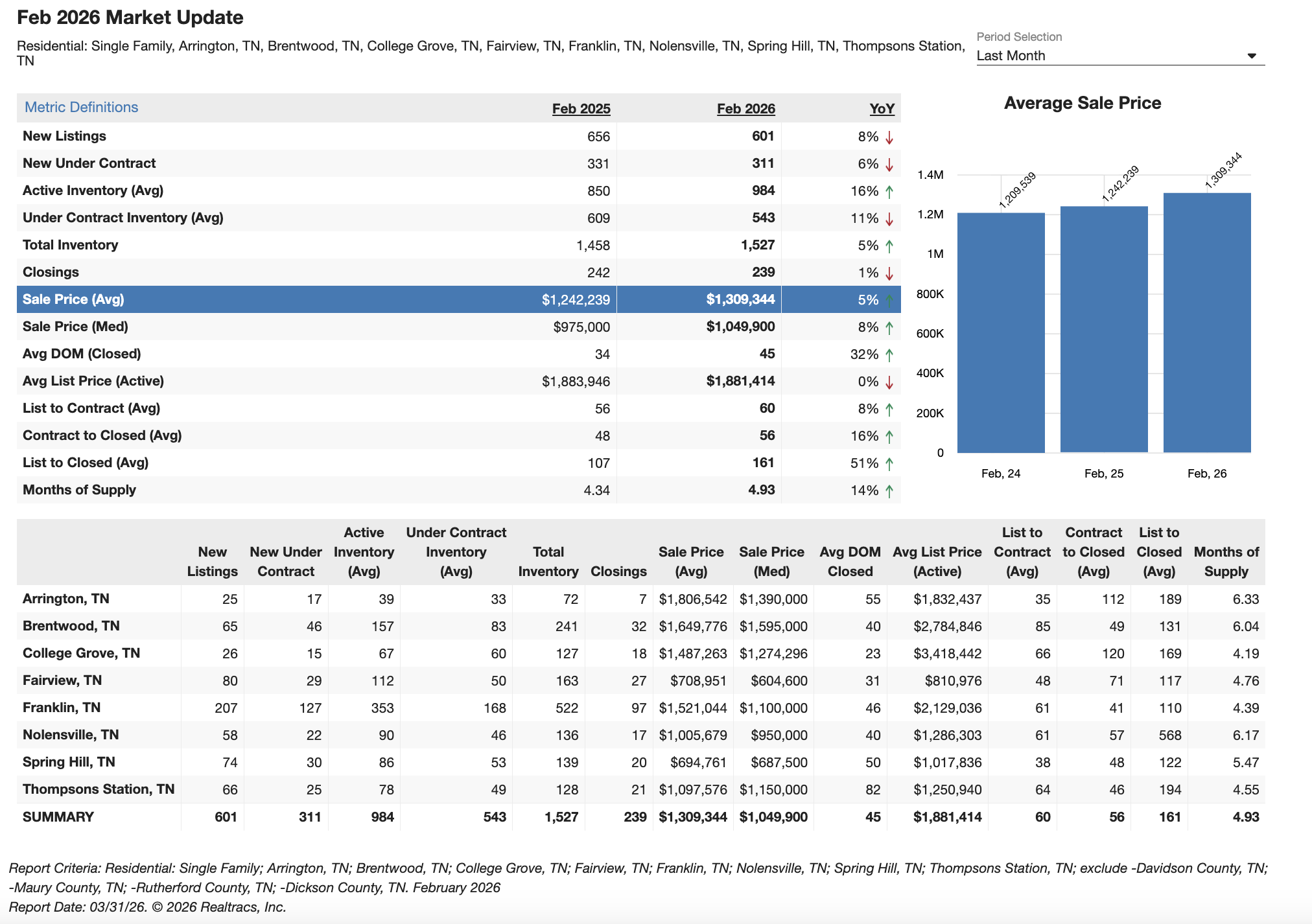Click the Months of Supply up arrow
The image size is (1312, 924).
tap(889, 491)
